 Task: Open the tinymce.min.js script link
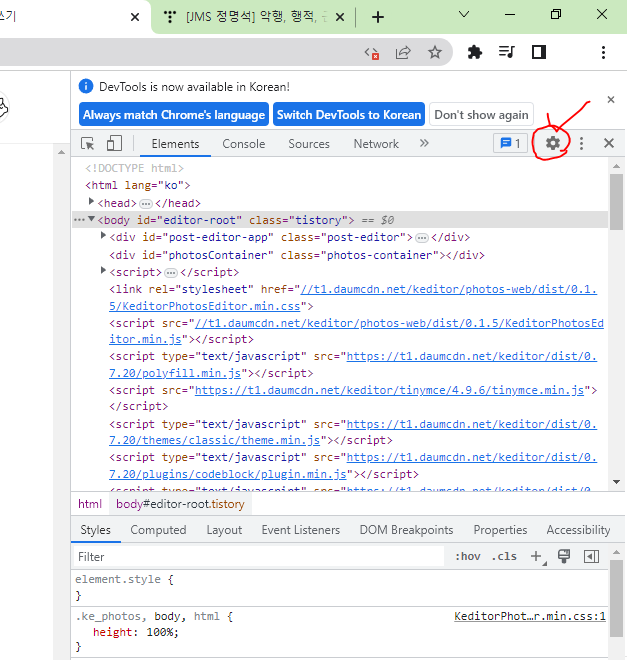point(389,390)
